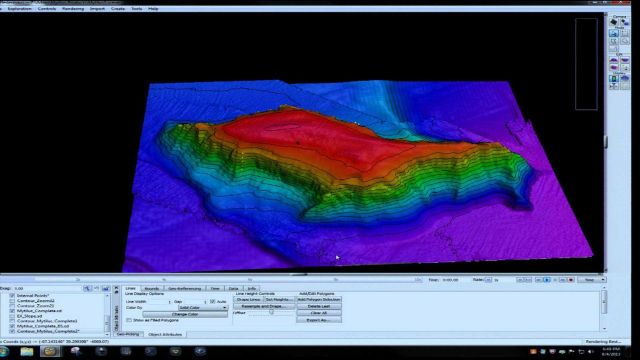Click the top-right surface icon in Edit group

coord(625,60)
